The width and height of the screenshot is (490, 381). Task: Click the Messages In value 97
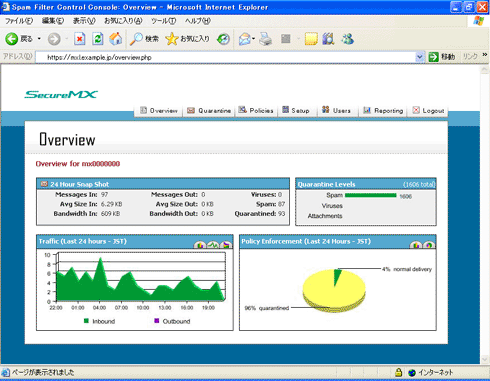(x=104, y=194)
